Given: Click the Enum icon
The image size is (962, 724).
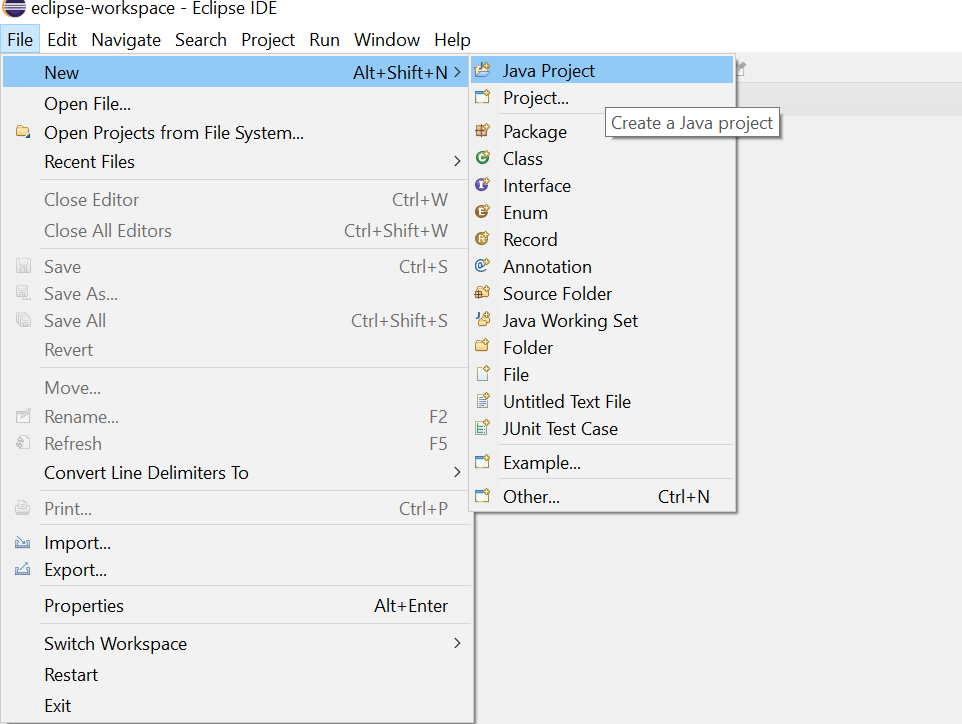Looking at the screenshot, I should 483,212.
